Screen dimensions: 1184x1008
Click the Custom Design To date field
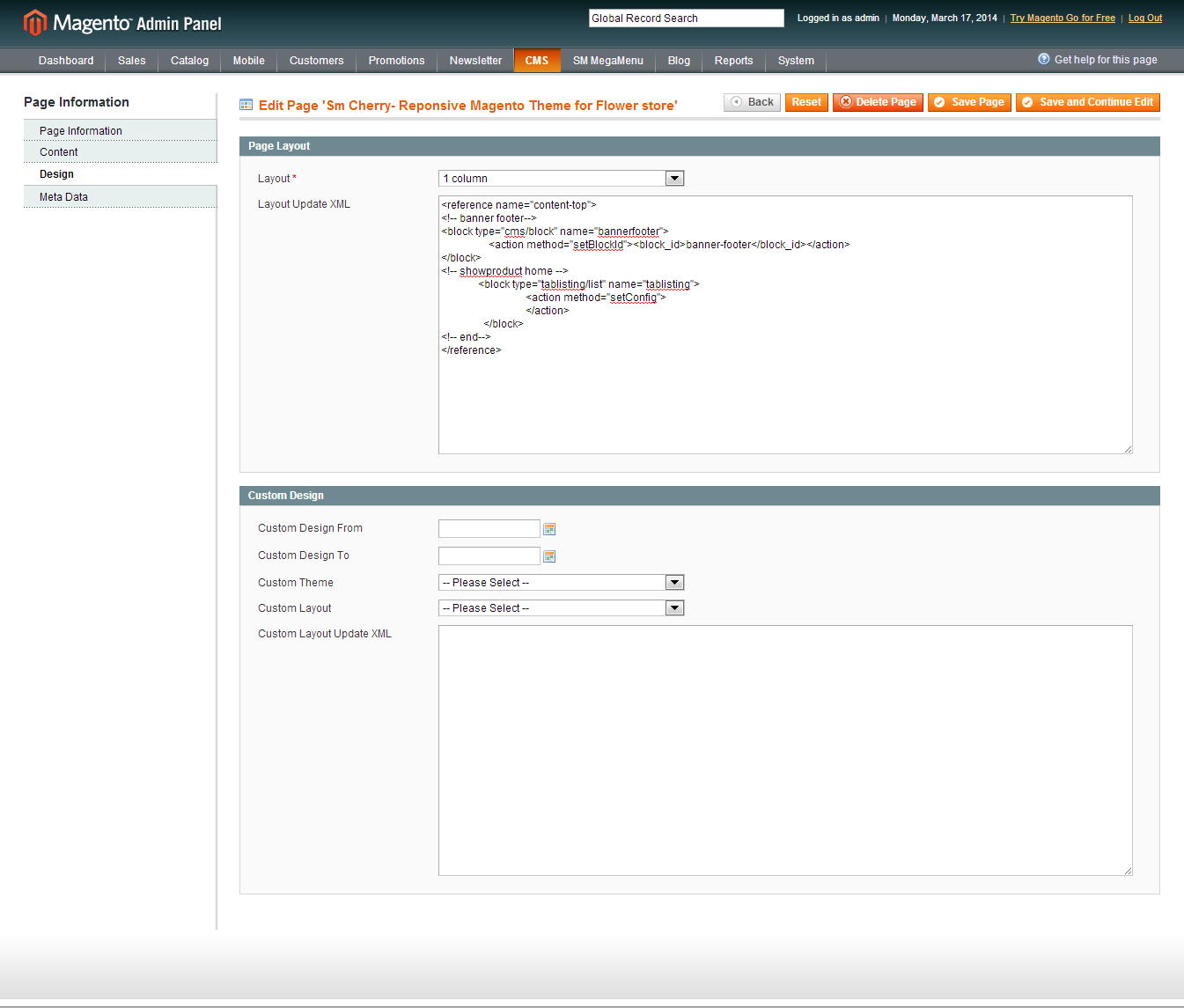coord(489,556)
